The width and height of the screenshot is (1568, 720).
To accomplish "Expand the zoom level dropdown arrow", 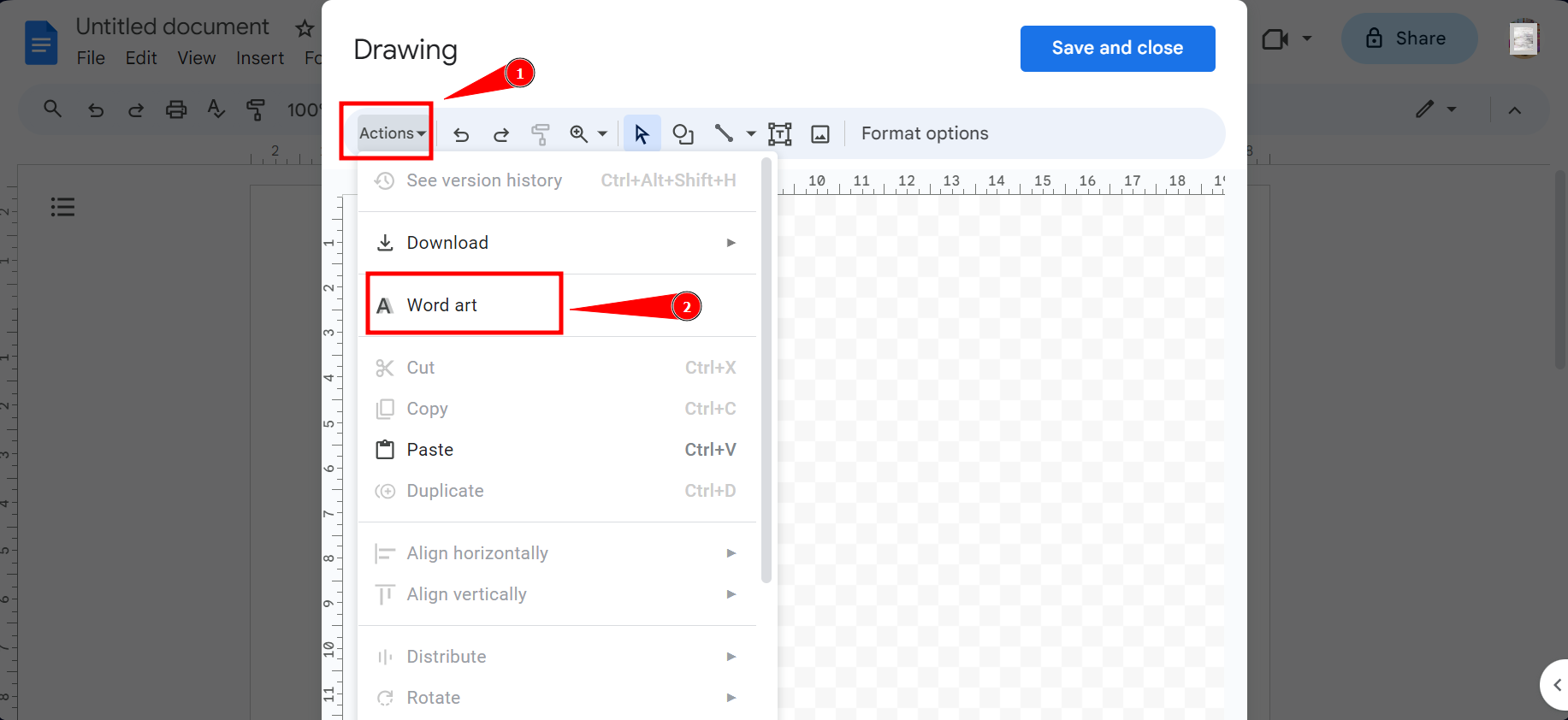I will tap(602, 133).
